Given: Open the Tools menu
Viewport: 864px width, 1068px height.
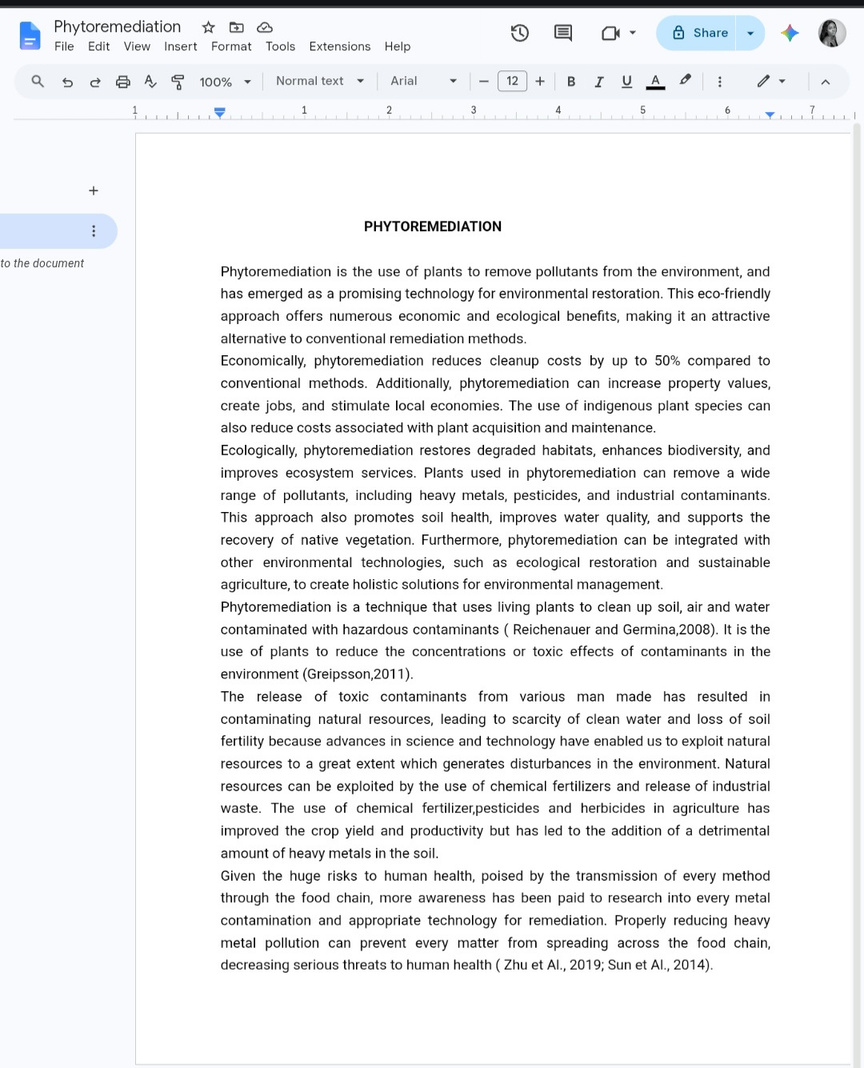Looking at the screenshot, I should click(x=280, y=46).
